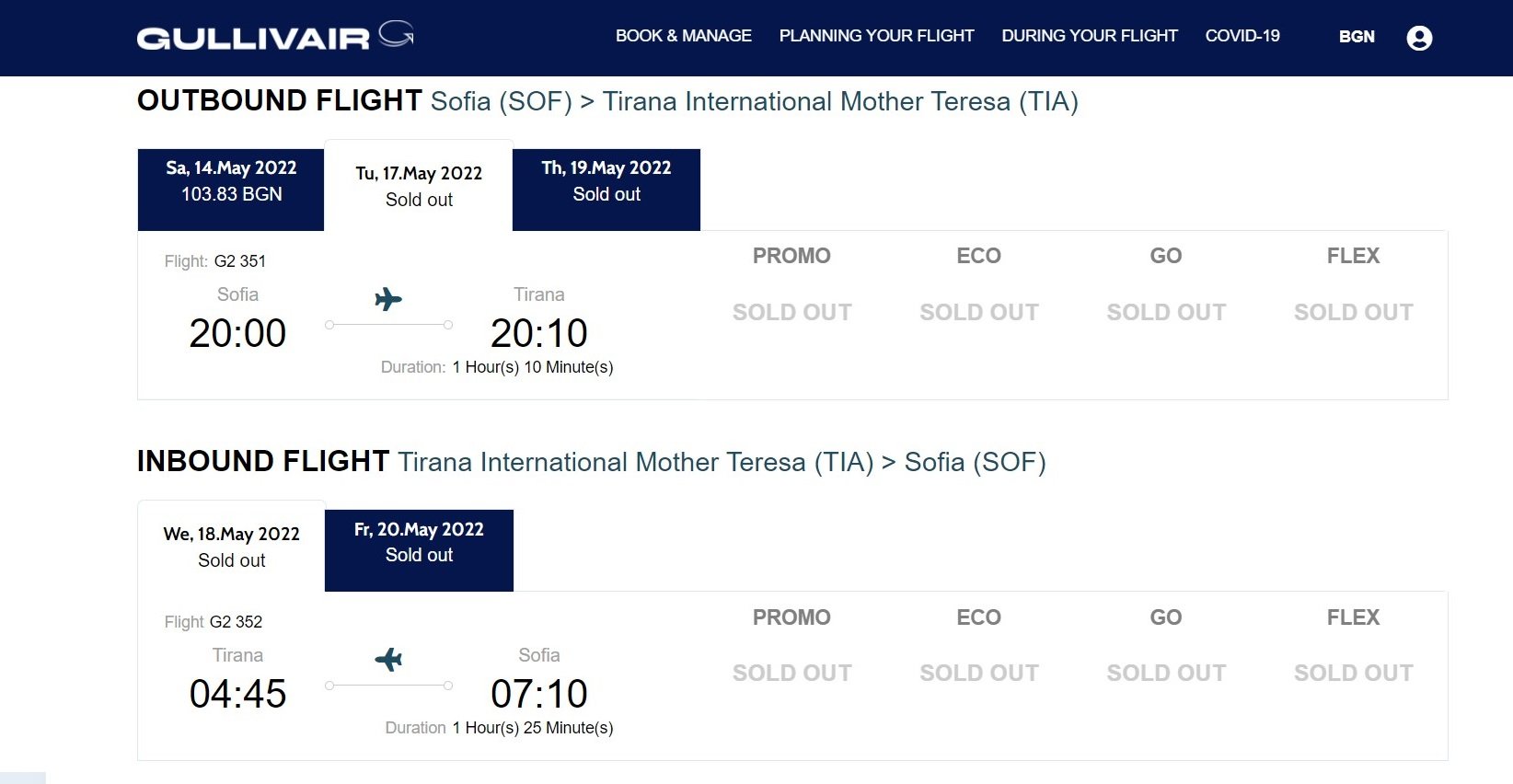Open the user account profile icon
Screen dimensions: 1513x784
click(x=1419, y=38)
